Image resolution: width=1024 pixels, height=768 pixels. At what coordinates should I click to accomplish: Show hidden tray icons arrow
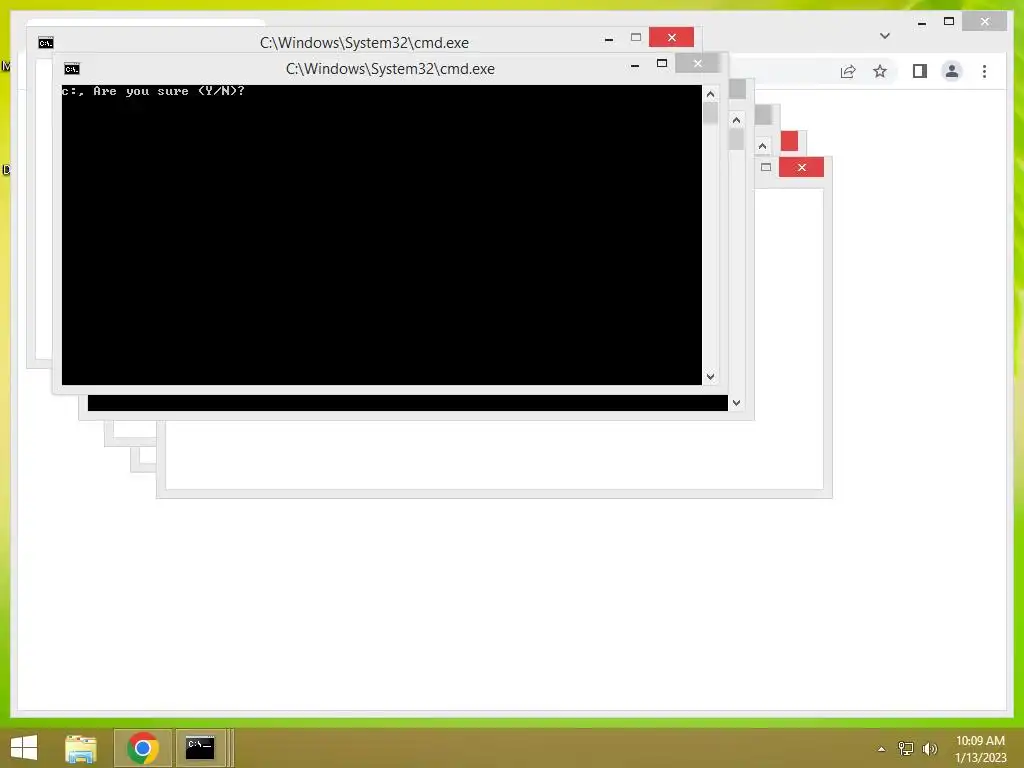[x=882, y=749]
